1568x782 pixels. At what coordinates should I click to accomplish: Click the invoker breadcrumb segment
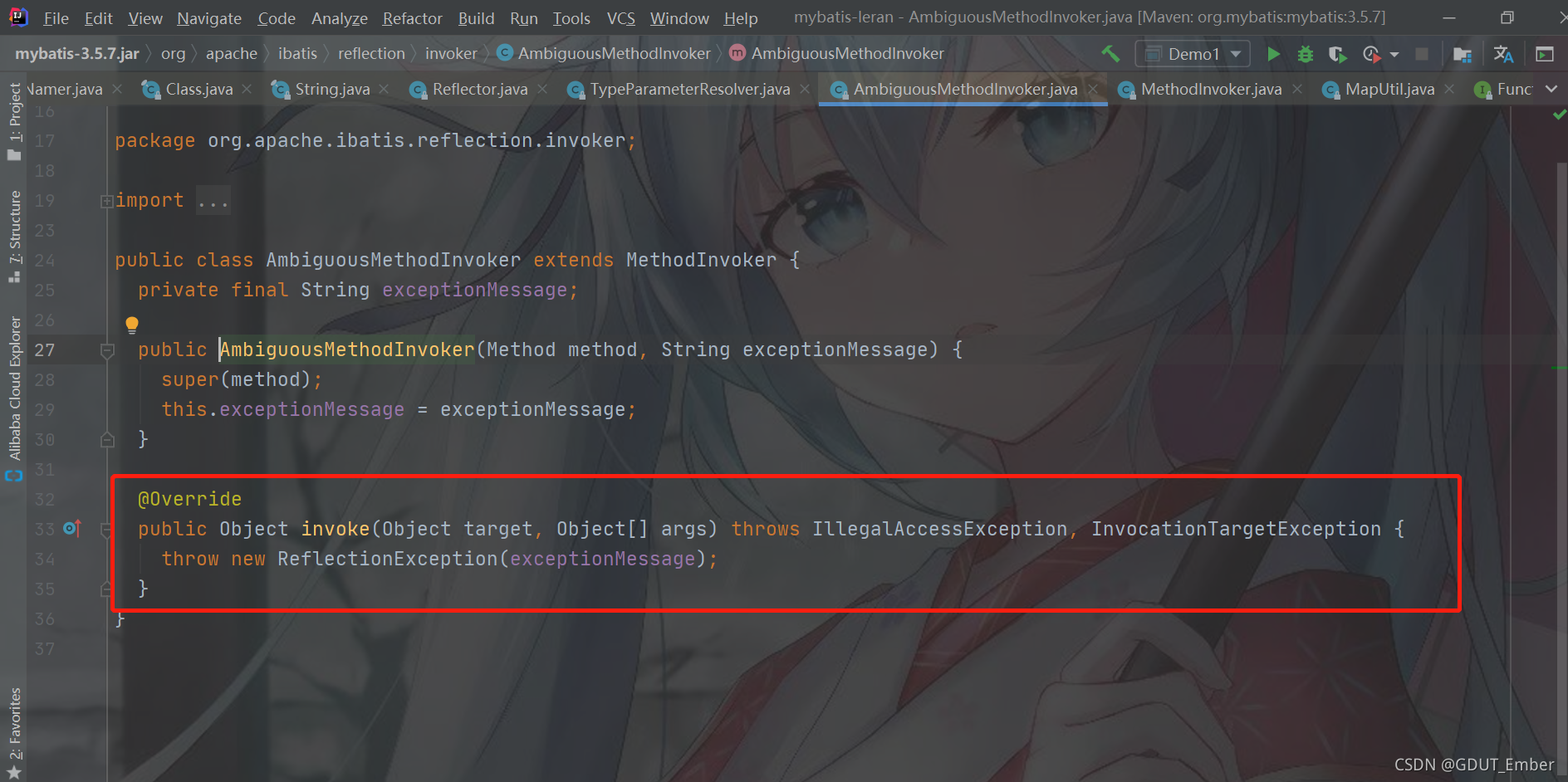451,54
